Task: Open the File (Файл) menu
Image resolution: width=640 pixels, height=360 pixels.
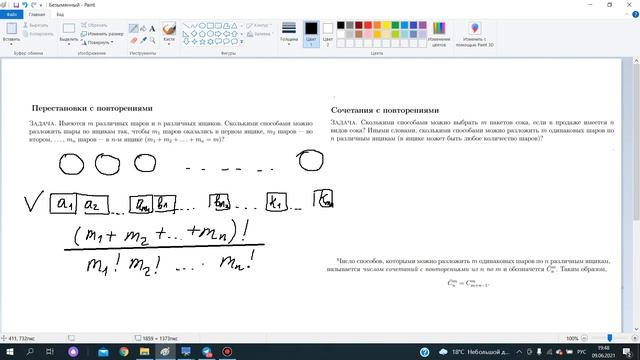Action: (11, 14)
